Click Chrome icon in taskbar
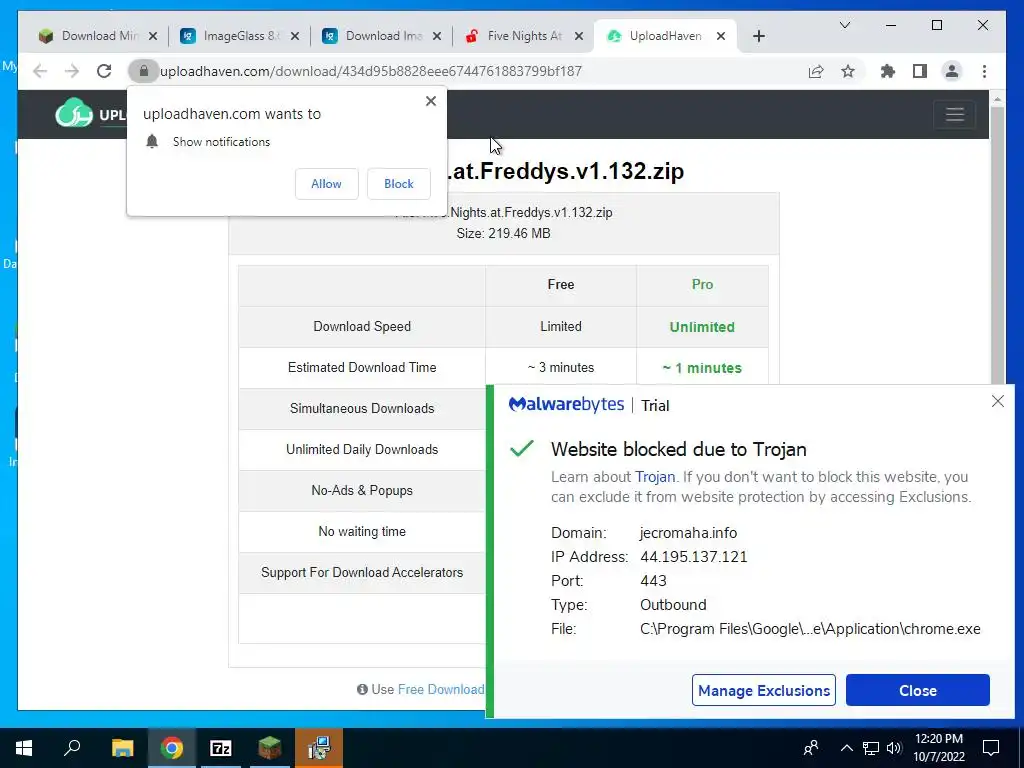This screenshot has width=1024, height=768. [172, 748]
